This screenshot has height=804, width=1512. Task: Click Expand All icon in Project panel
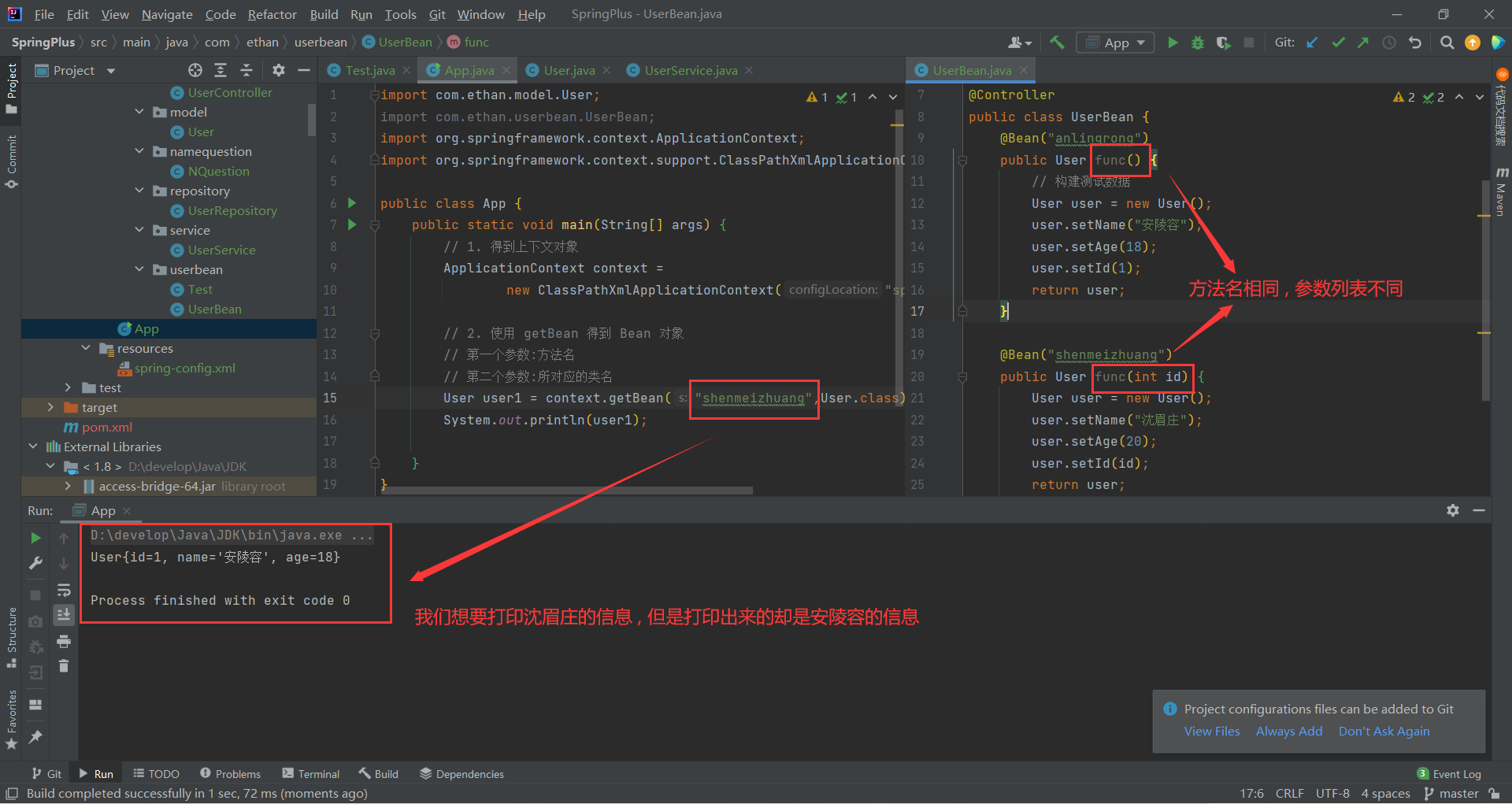click(220, 70)
